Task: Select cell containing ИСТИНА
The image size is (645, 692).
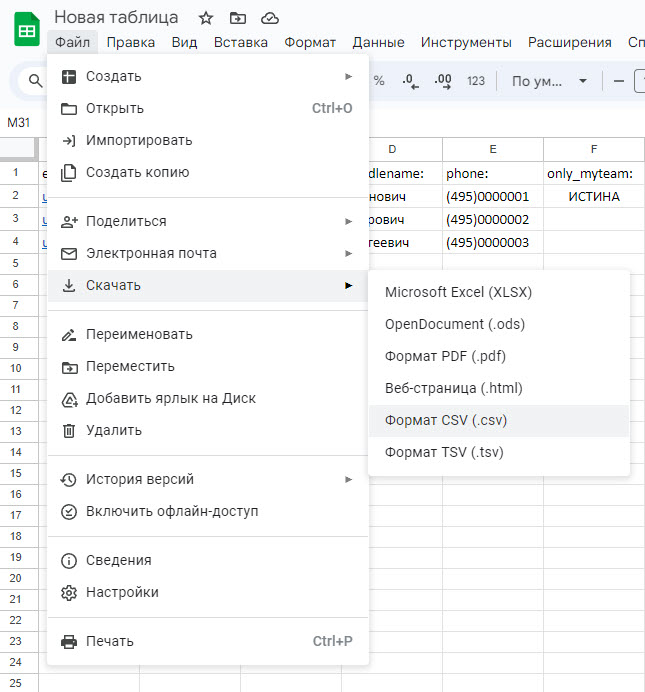Action: 594,196
